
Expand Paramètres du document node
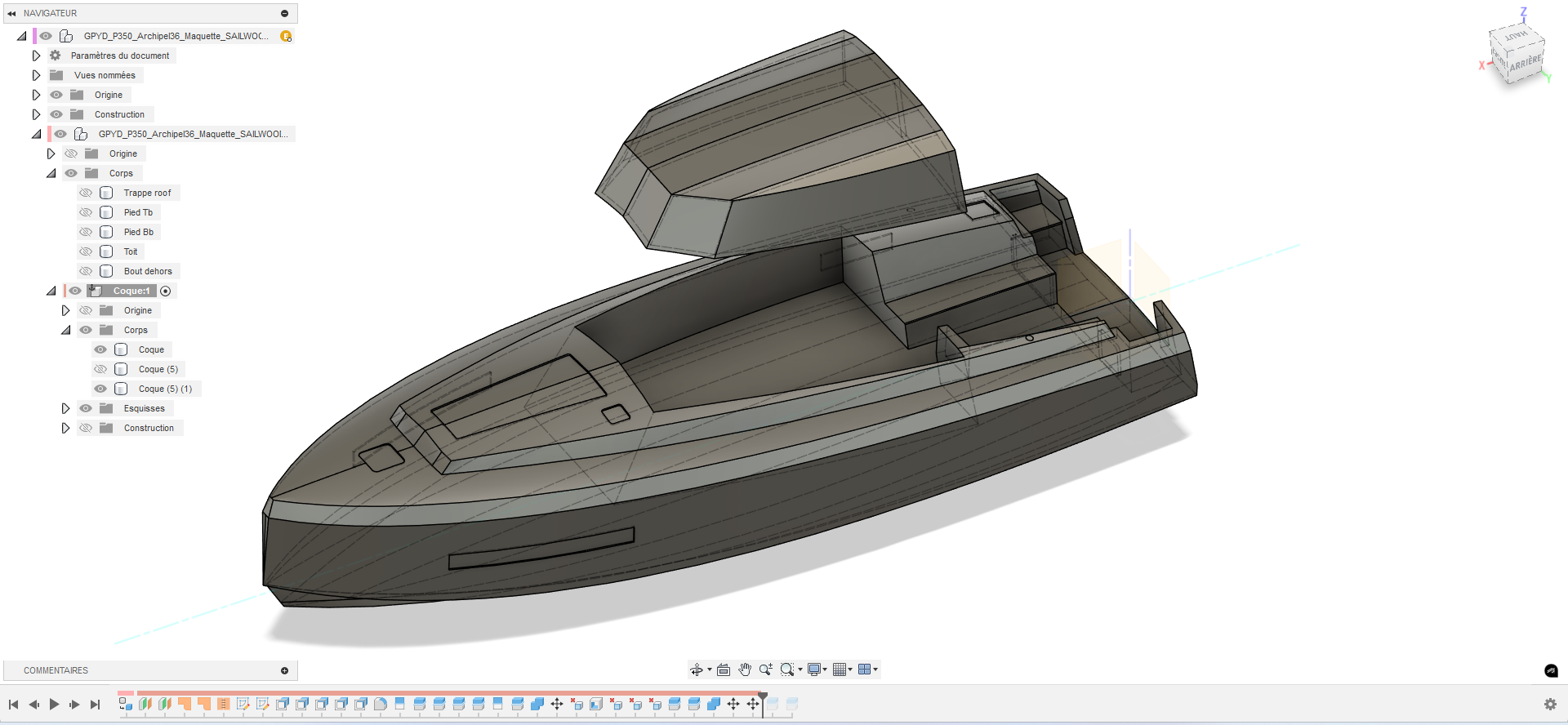pos(36,56)
